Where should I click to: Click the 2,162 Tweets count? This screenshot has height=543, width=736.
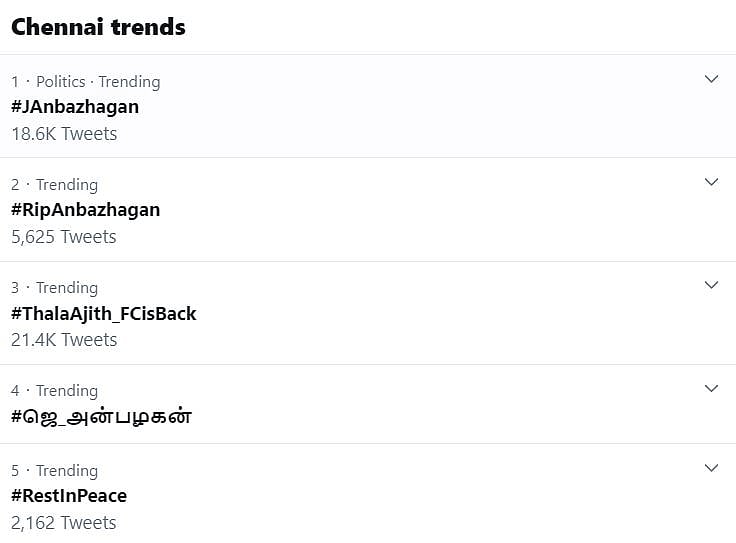(x=64, y=523)
